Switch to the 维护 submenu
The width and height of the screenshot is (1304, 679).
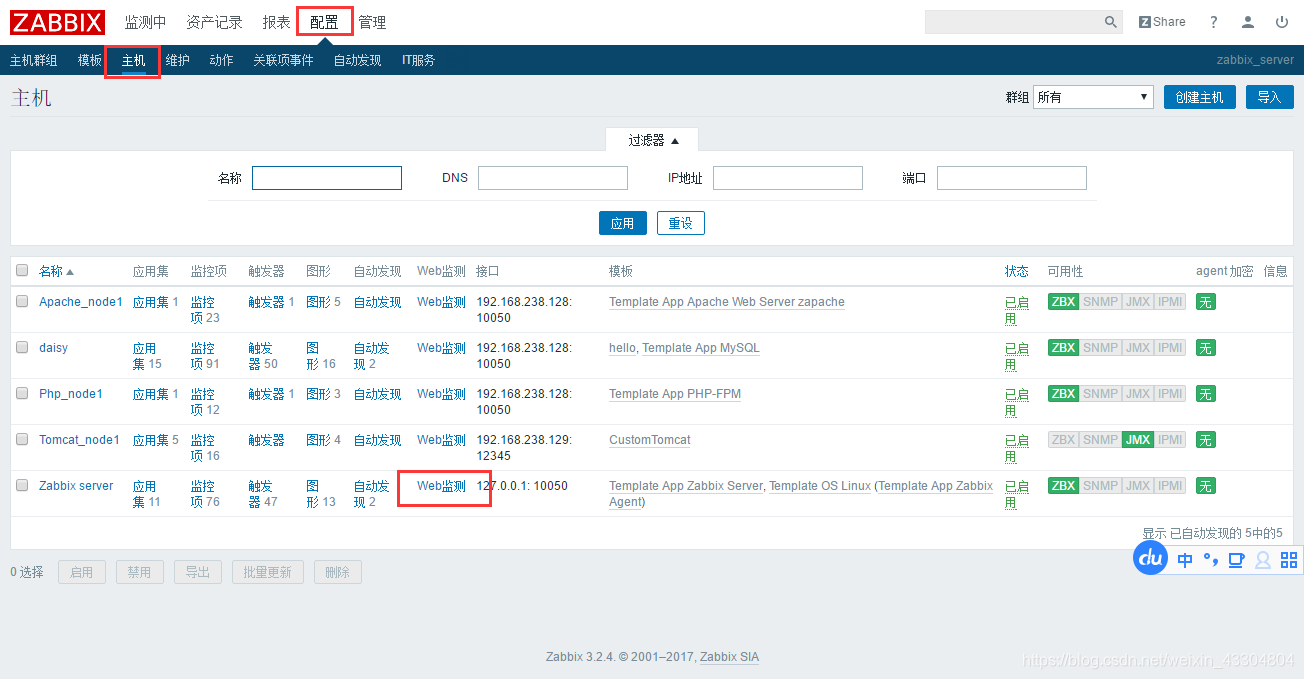(177, 60)
